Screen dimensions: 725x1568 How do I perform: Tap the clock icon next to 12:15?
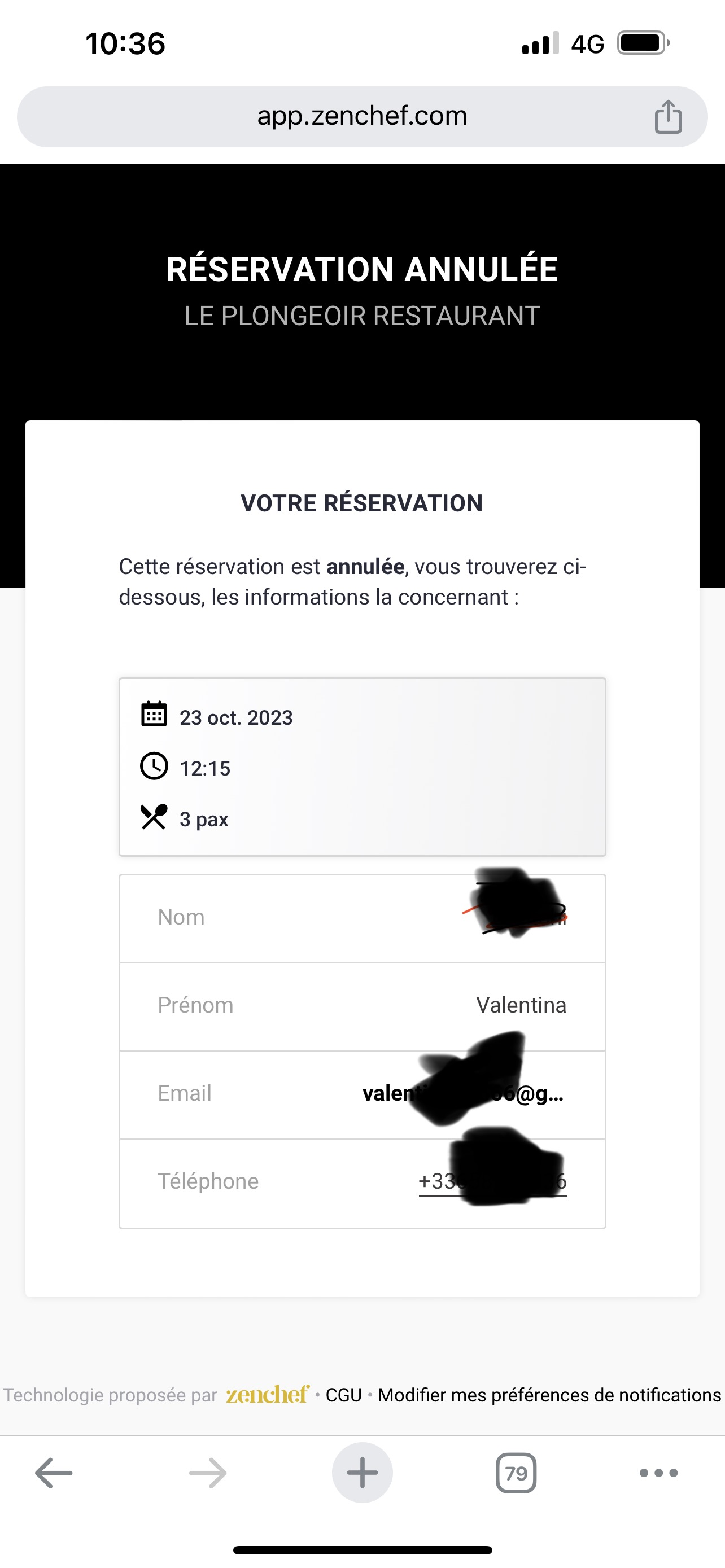[x=154, y=766]
